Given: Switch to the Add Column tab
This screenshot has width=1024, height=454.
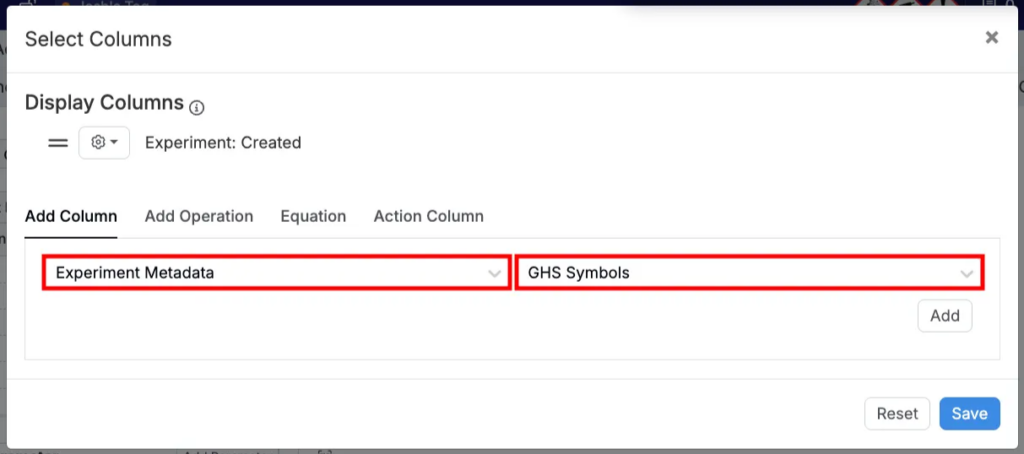Looking at the screenshot, I should pos(71,216).
